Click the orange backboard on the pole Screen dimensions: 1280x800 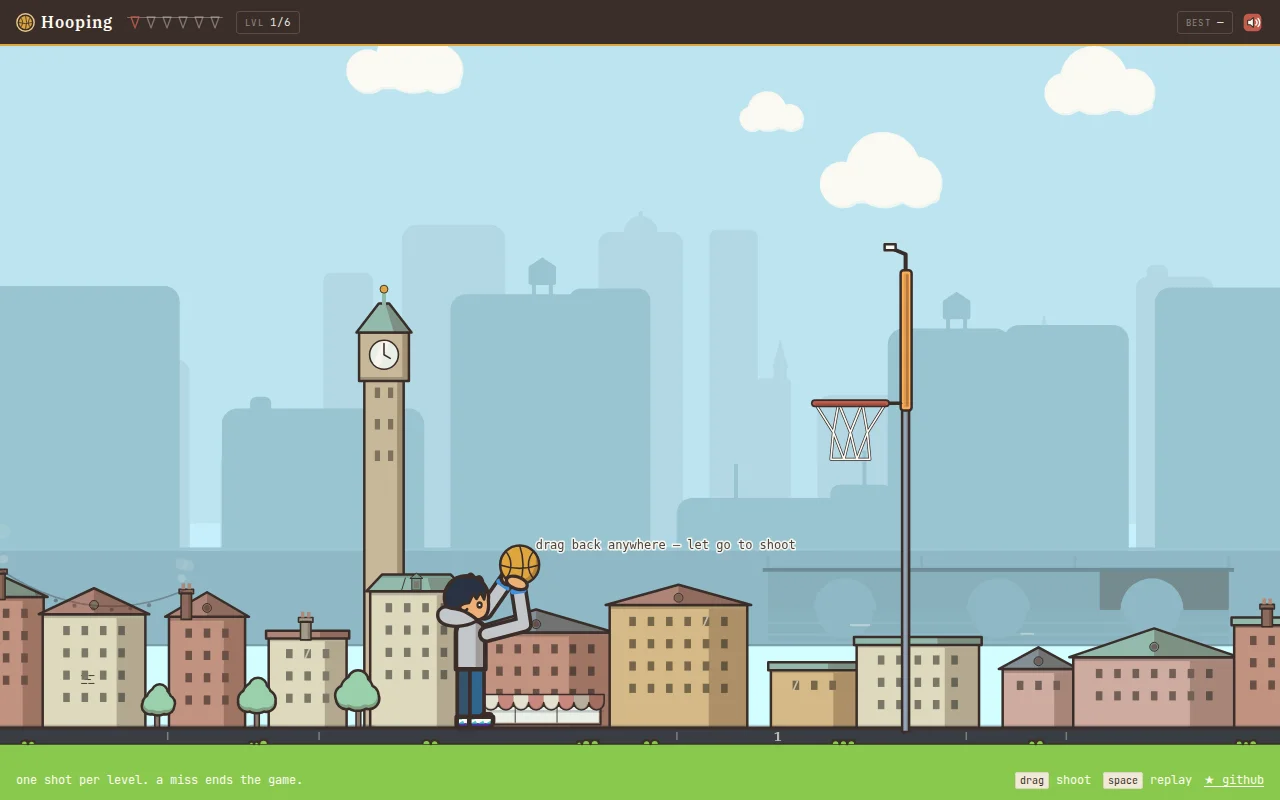pos(906,340)
